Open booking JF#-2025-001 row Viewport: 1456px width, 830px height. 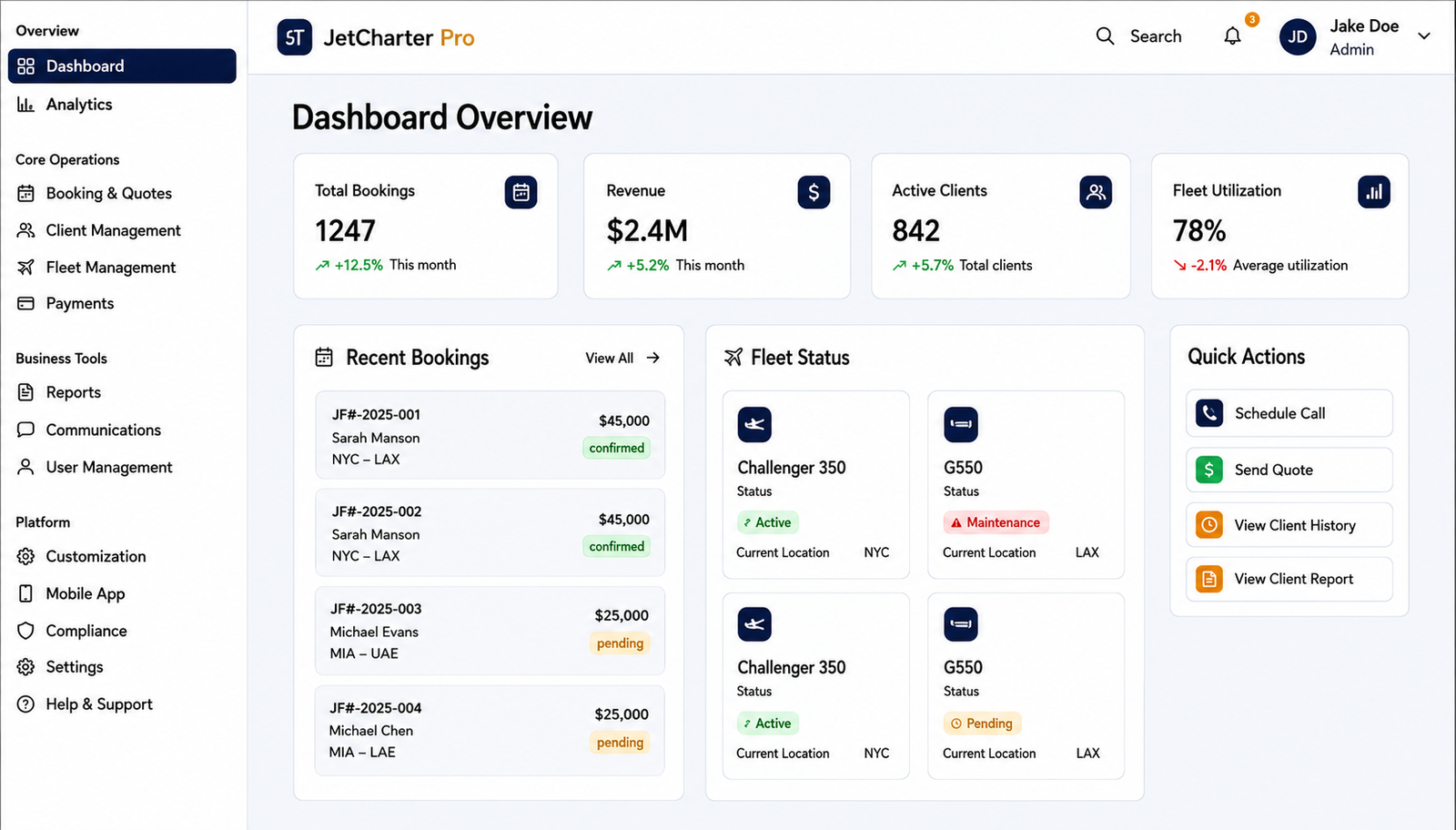[x=490, y=435]
